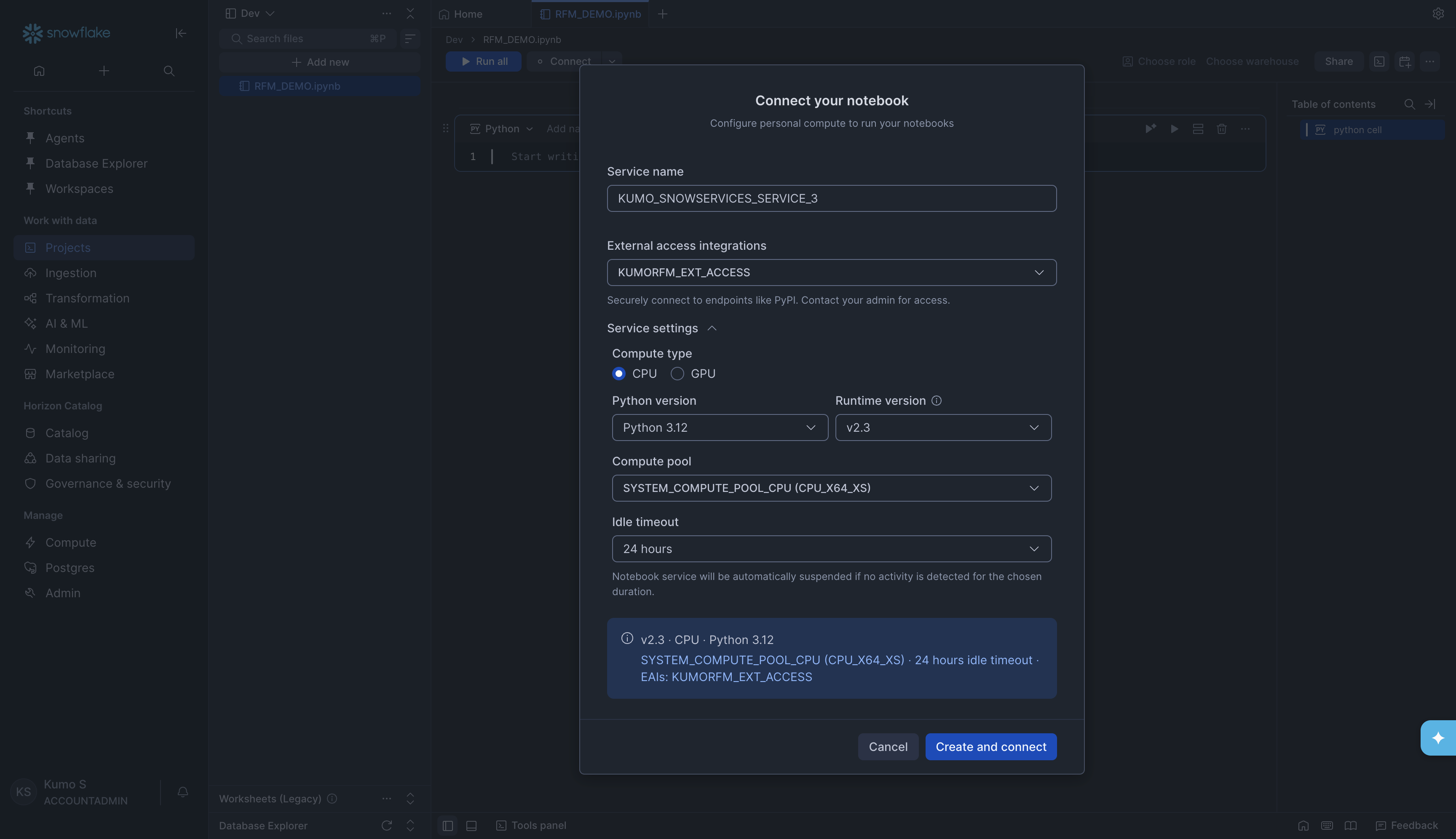
Task: Open keyboard shortcuts icon in status bar
Action: point(1327,825)
